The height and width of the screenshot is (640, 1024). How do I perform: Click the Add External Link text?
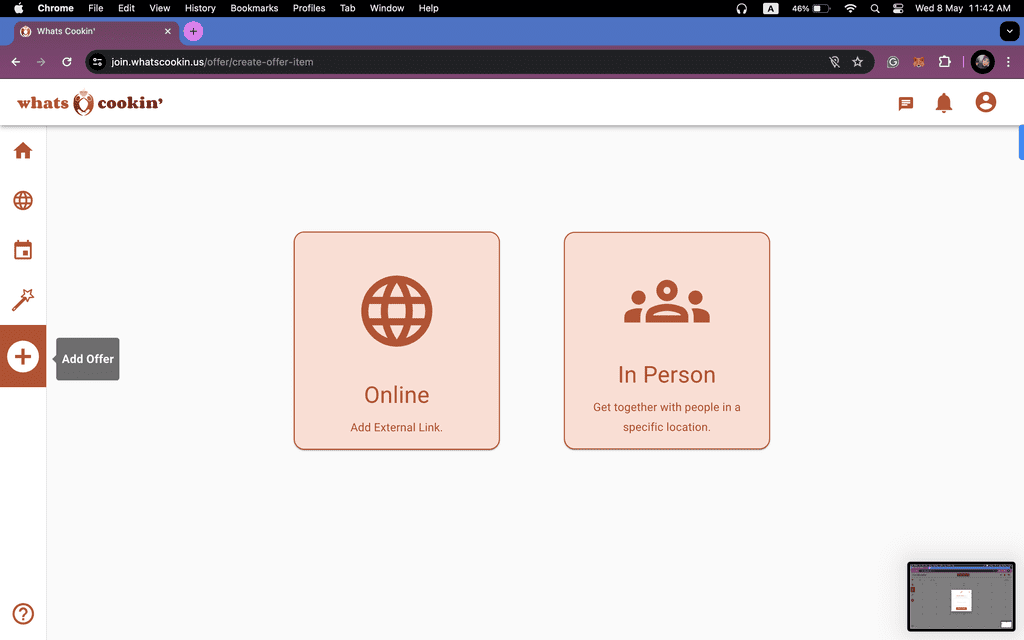coord(396,427)
